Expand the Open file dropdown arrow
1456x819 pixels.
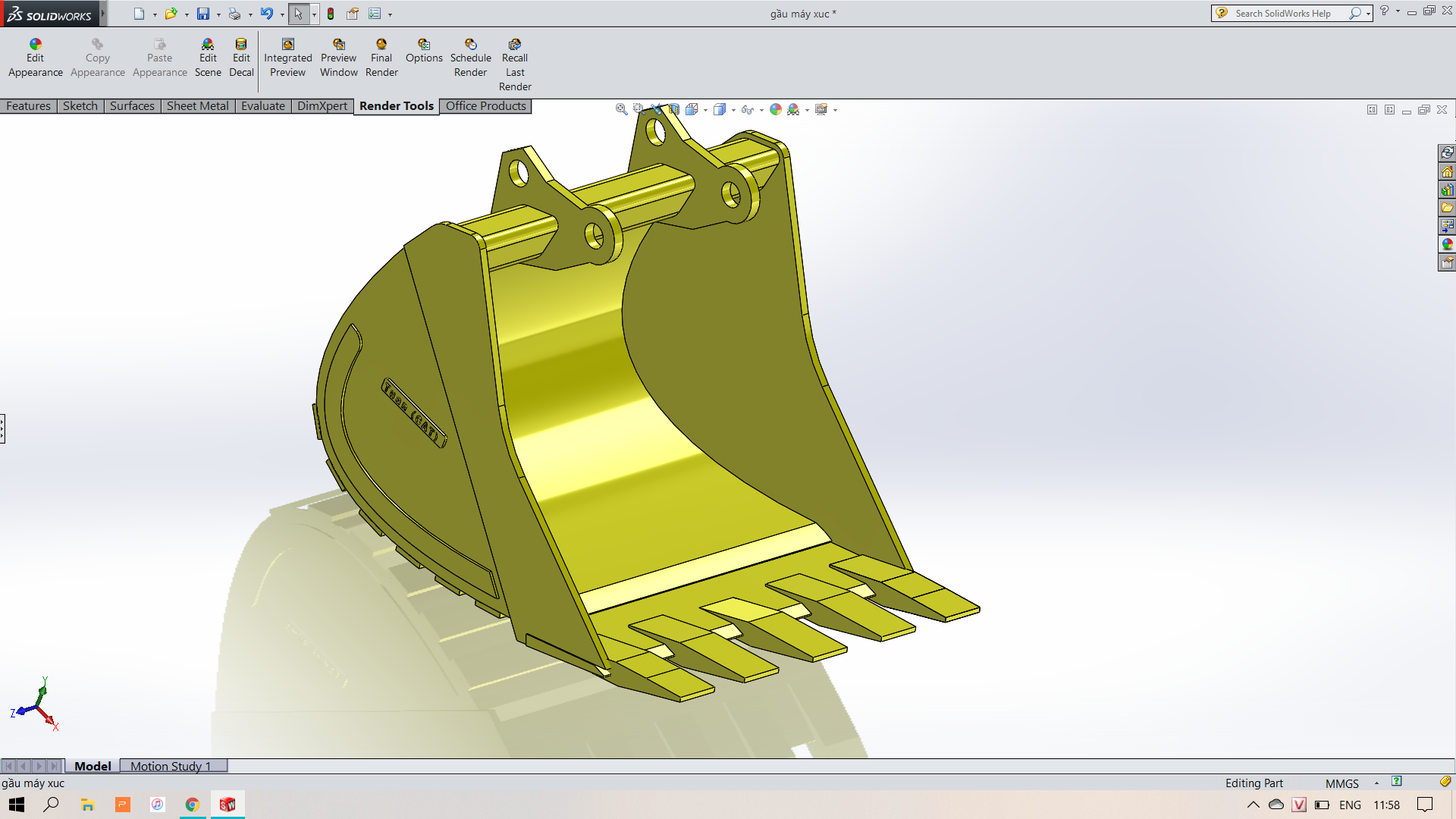point(187,14)
